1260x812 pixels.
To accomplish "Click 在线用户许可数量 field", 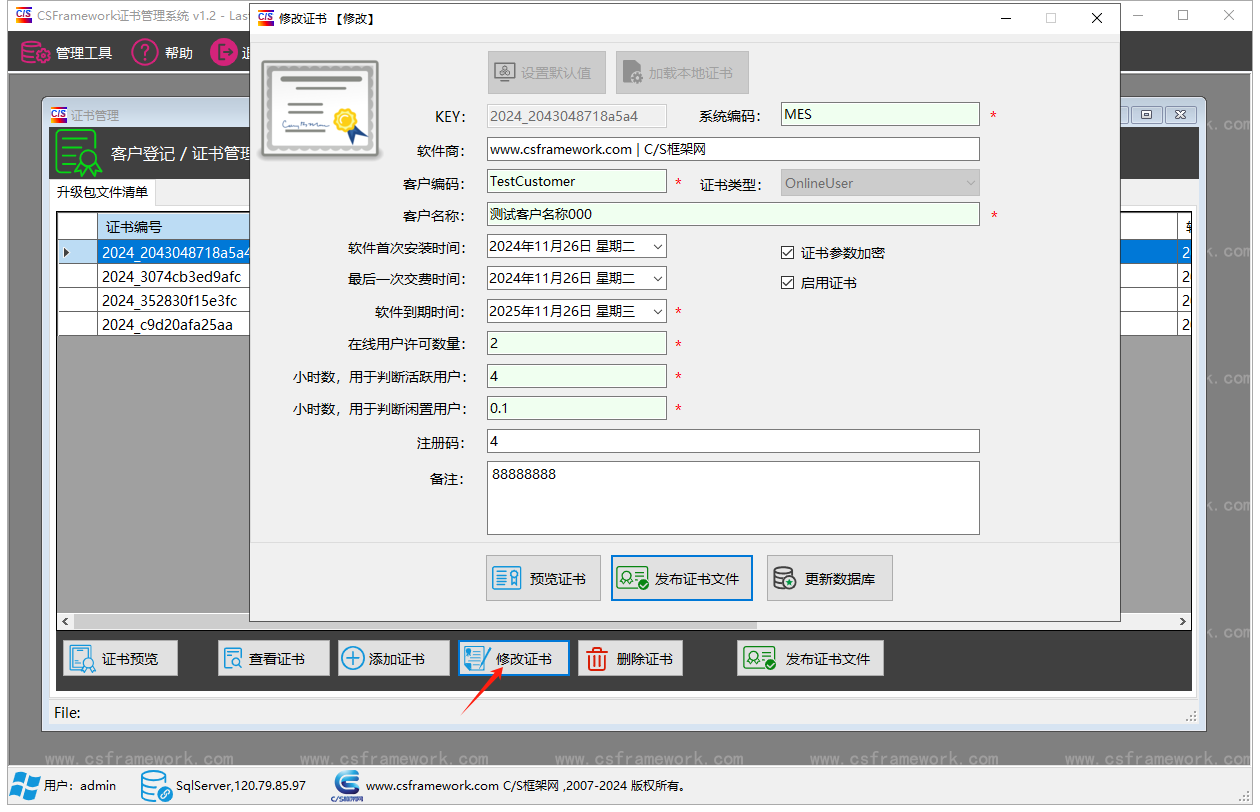I will pos(576,343).
